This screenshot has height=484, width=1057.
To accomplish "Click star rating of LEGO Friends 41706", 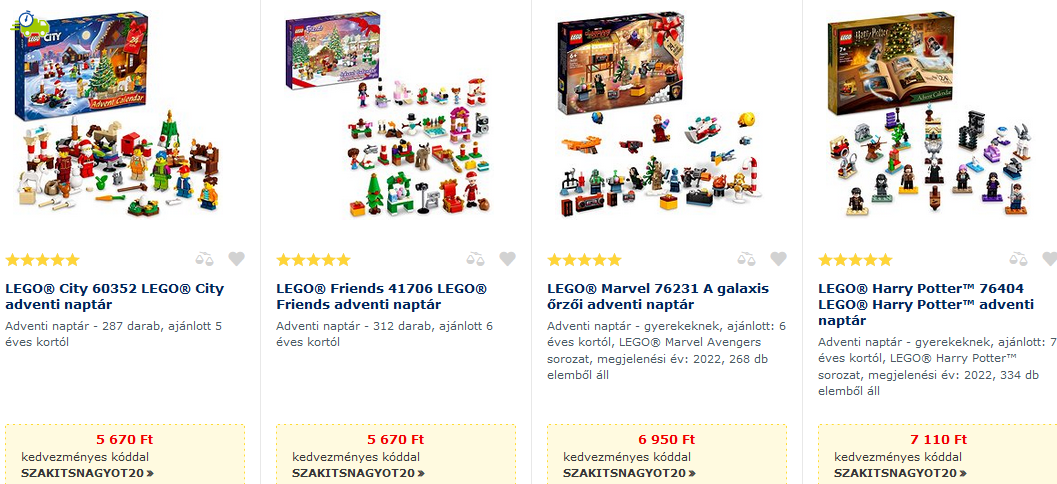I will (313, 260).
